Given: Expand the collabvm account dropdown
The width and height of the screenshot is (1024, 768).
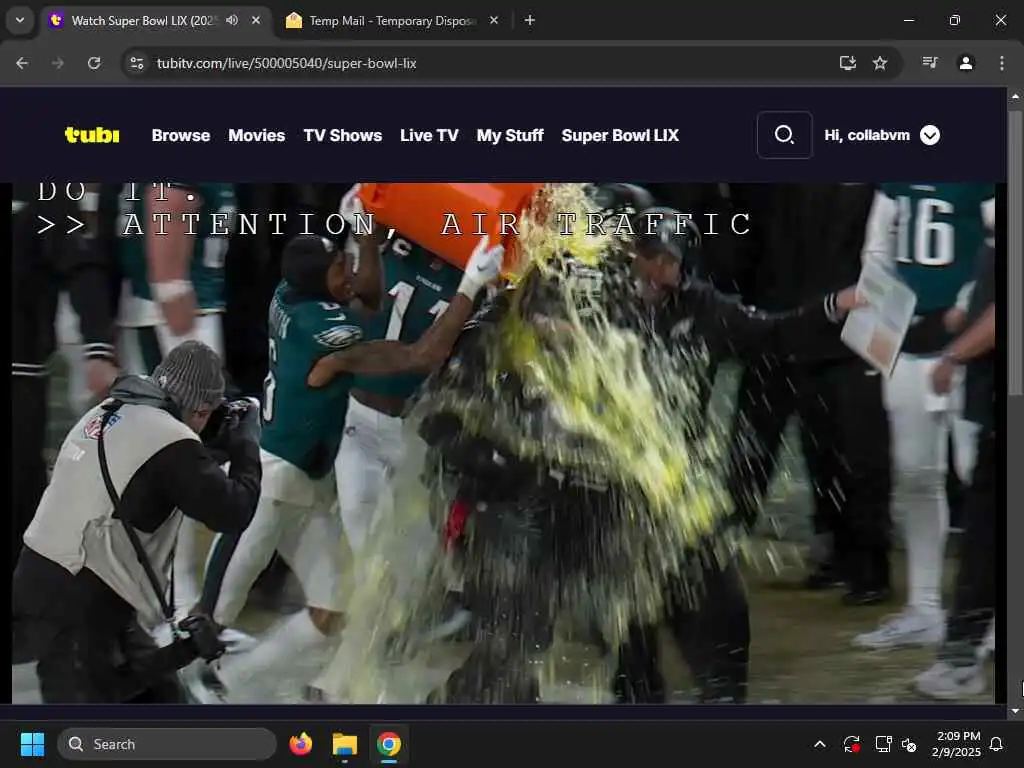Looking at the screenshot, I should coord(930,135).
